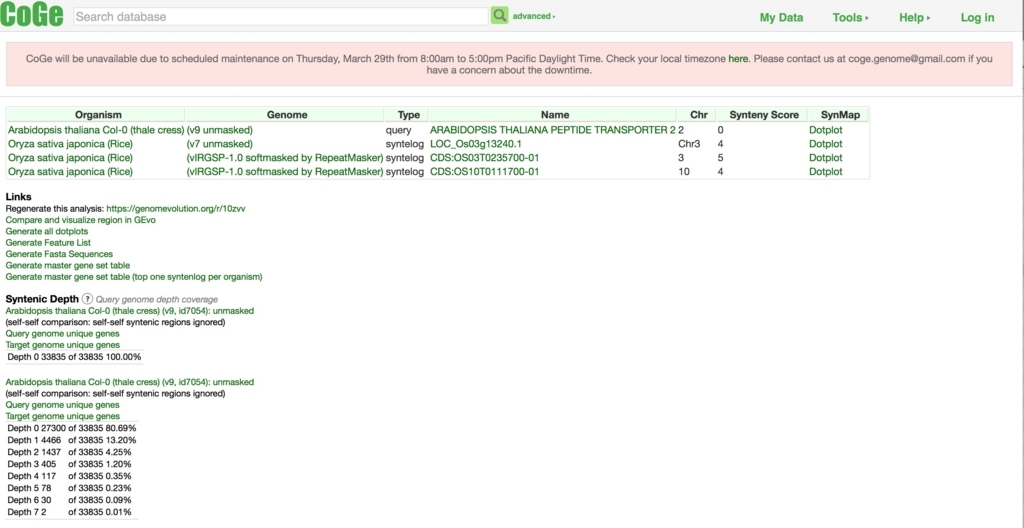Open CDS:OS10T0111700-01 feature link
Screen dimensions: 1024x528
(x=484, y=171)
